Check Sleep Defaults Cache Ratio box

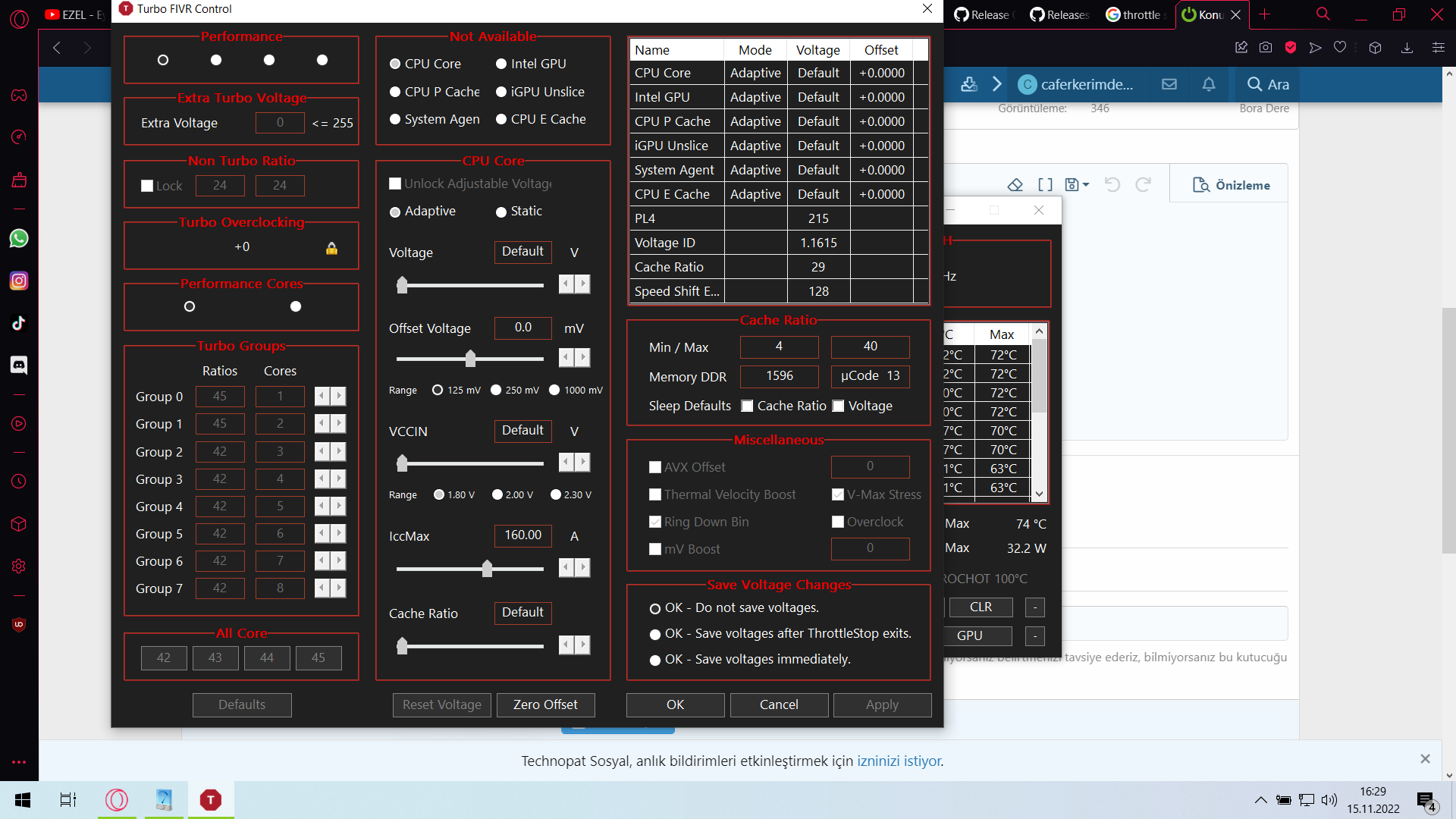[747, 406]
